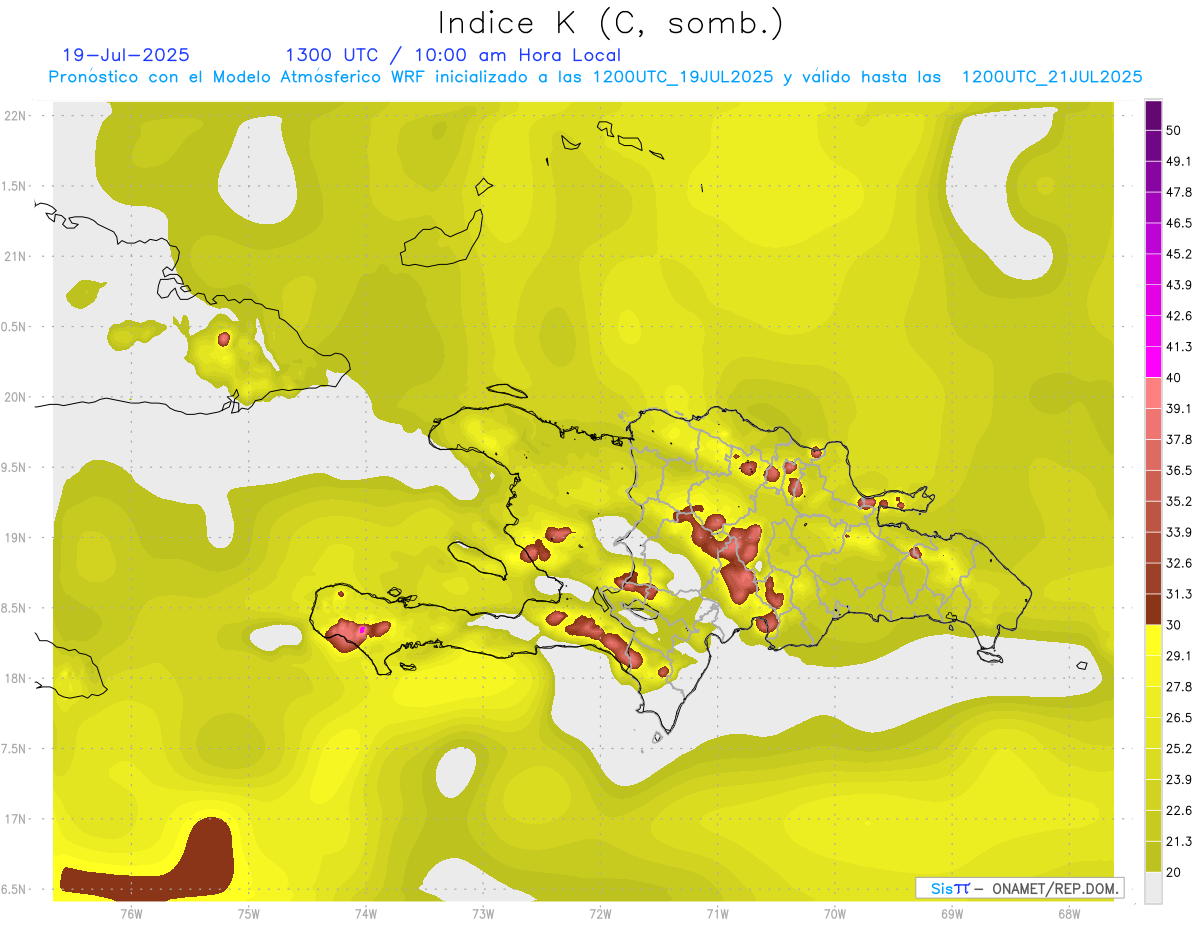The width and height of the screenshot is (1200, 927).
Task: Click the "17N" latitude label
Action: click(x=17, y=820)
